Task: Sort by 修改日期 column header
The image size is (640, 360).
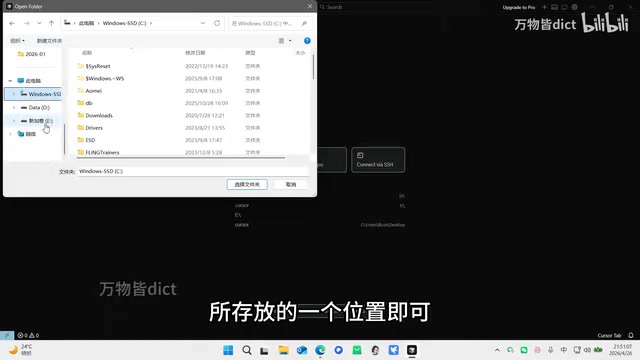Action: [x=195, y=53]
